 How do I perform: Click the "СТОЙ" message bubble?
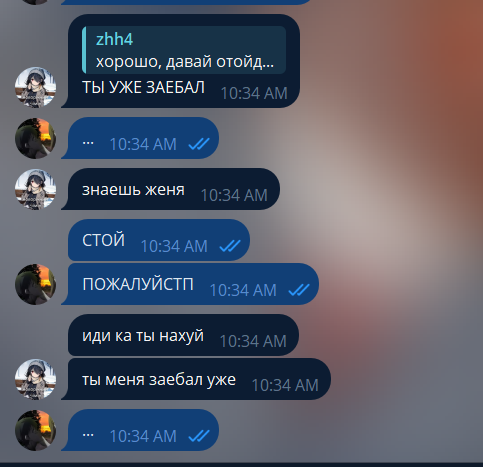tap(159, 240)
